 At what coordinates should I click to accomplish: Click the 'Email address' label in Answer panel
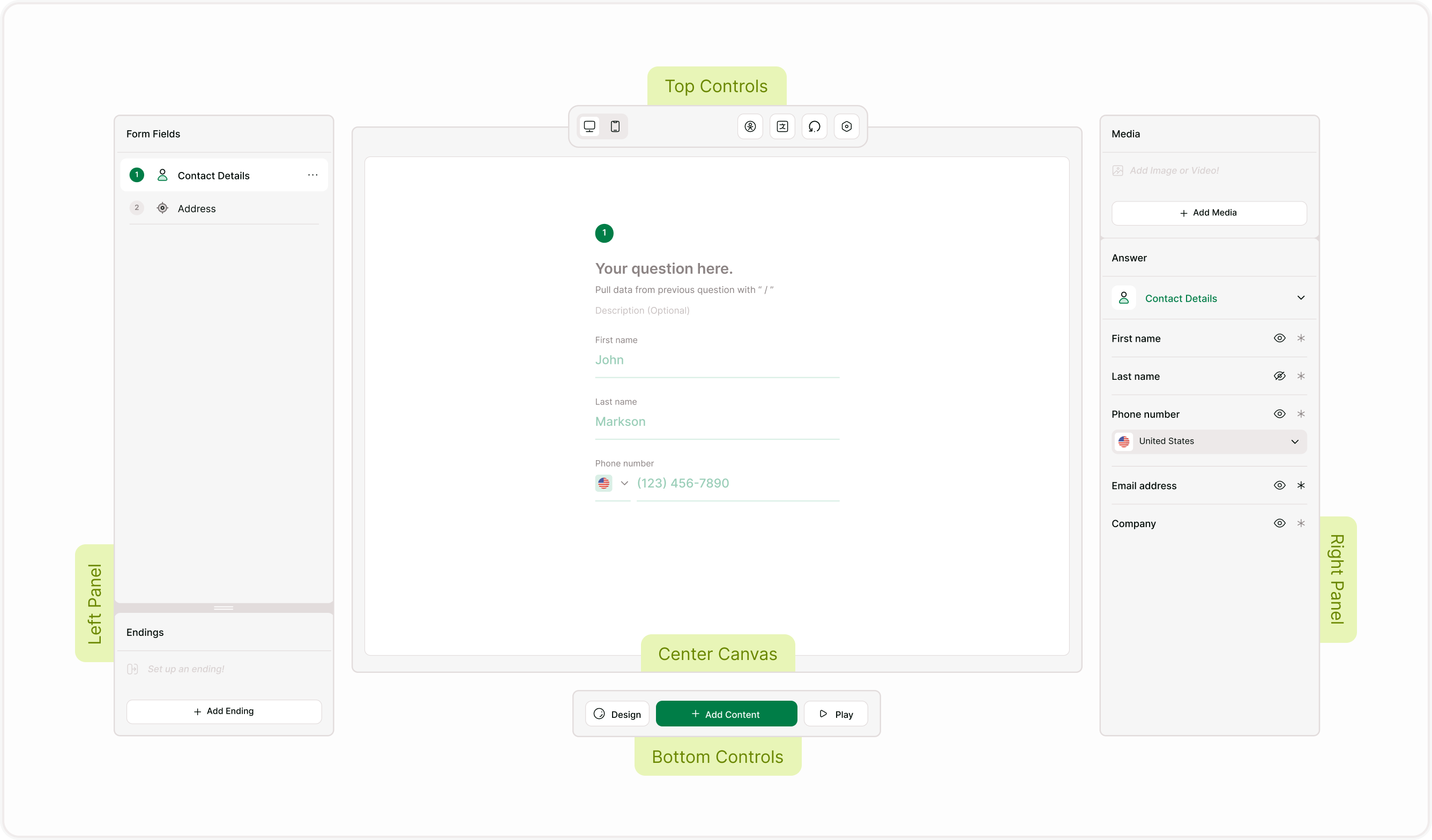coord(1144,485)
